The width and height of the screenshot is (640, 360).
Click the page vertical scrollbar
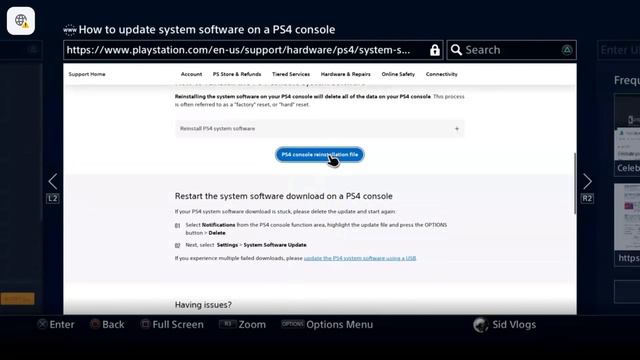[575, 183]
